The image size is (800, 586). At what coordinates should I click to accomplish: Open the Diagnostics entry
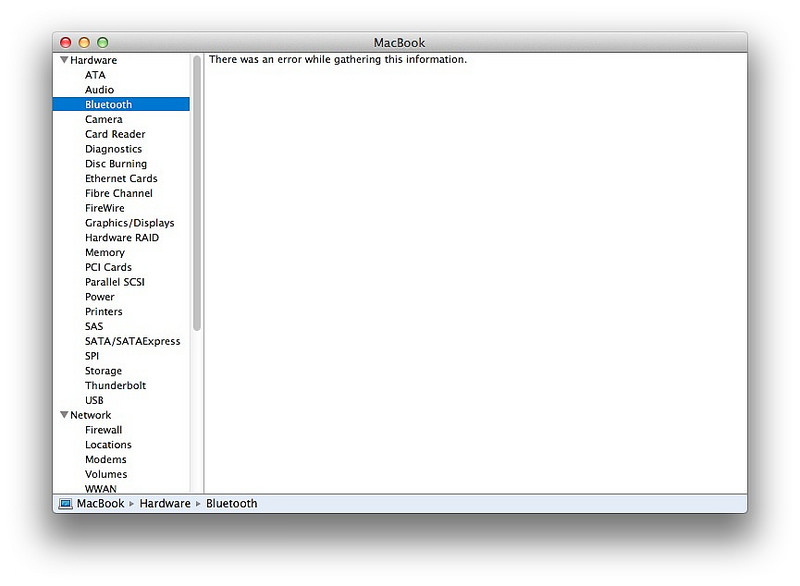tap(113, 149)
